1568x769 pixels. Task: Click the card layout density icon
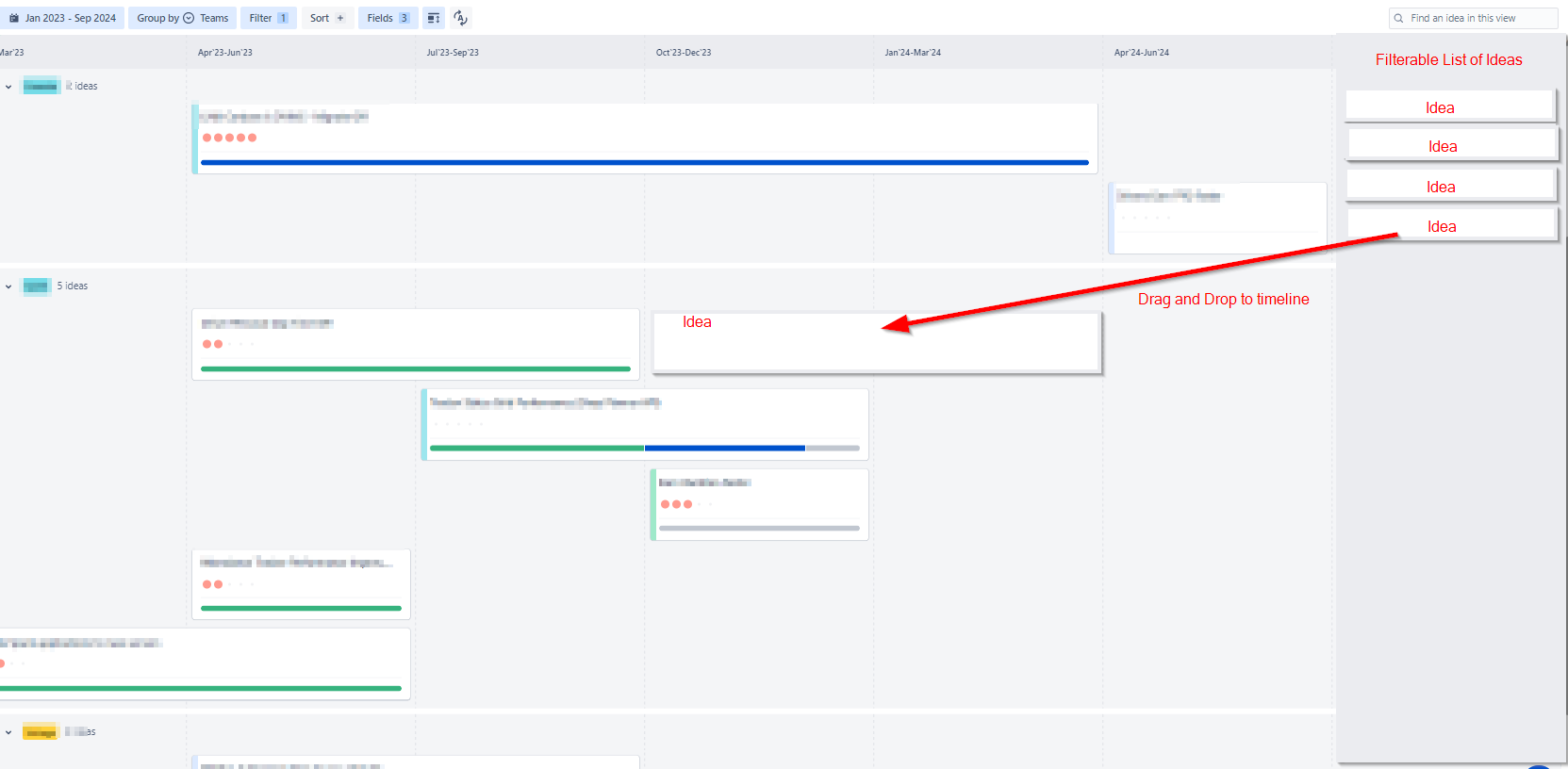434,18
